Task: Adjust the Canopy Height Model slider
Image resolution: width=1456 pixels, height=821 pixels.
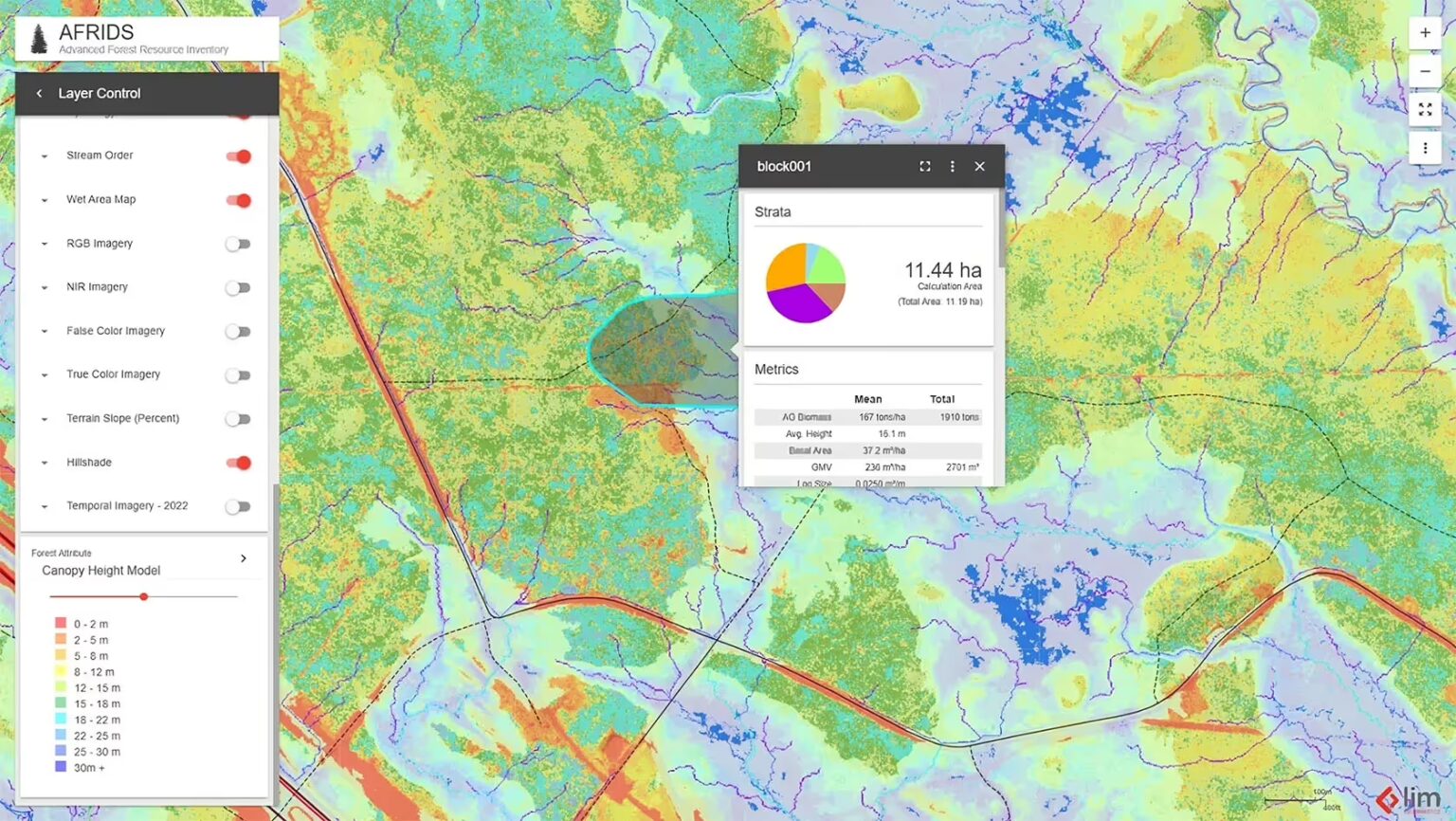Action: pyautogui.click(x=143, y=596)
